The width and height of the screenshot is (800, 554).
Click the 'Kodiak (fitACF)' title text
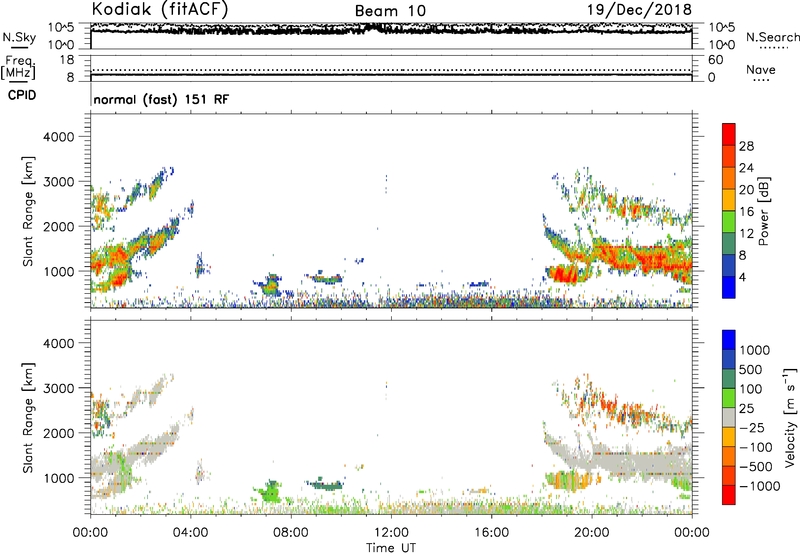pyautogui.click(x=160, y=9)
